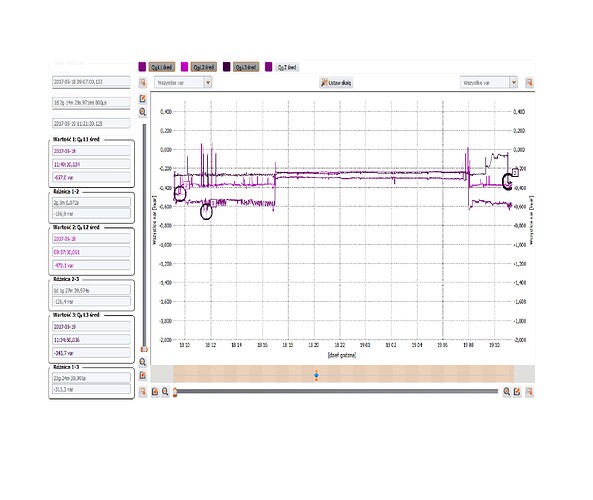Click the Wartość 2 time field 09:07:30
593x500 pixels.
pyautogui.click(x=91, y=252)
